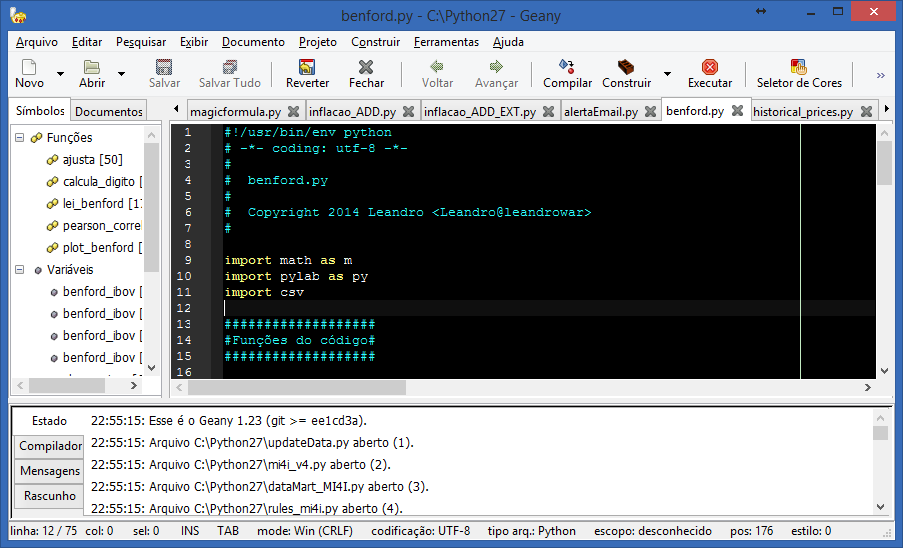This screenshot has height=548, width=903.
Task: Click the Construir brick icon
Action: [x=626, y=67]
